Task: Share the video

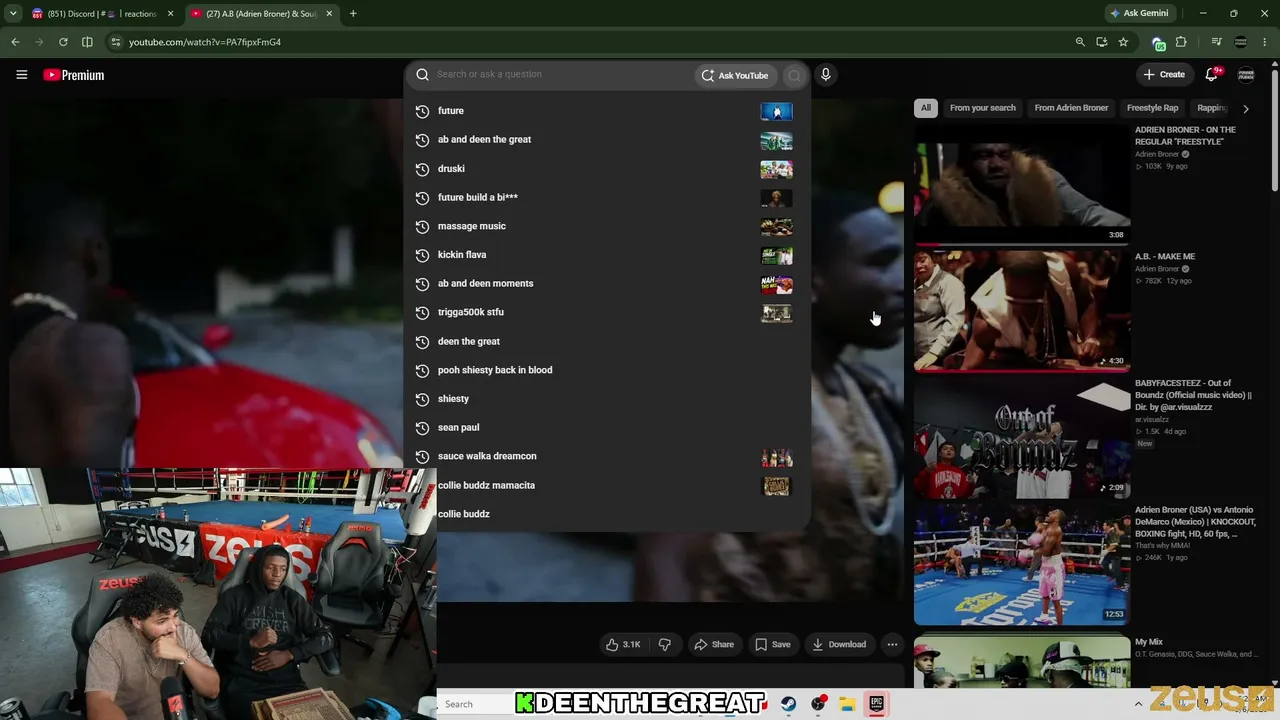Action: coord(715,645)
